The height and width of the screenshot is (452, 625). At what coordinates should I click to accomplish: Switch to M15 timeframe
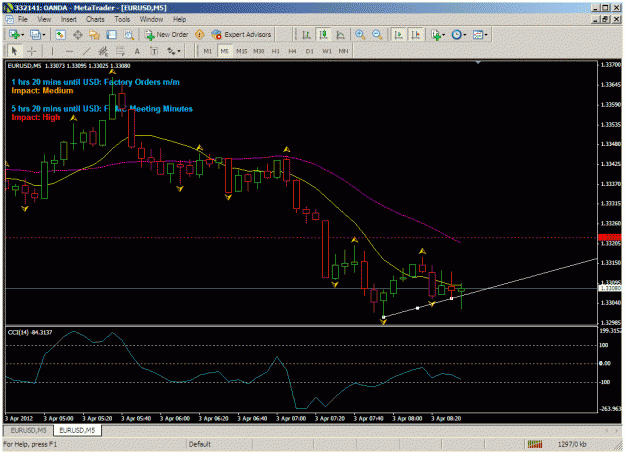coord(242,51)
